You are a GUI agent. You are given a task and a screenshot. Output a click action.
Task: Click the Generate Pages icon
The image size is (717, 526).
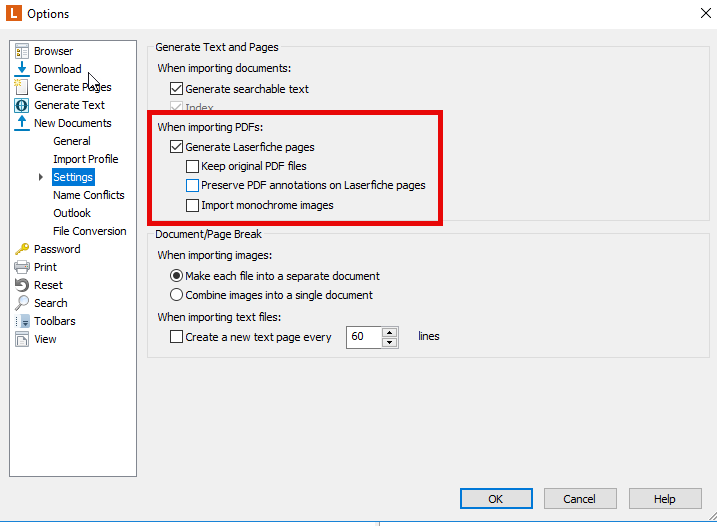(x=21, y=86)
